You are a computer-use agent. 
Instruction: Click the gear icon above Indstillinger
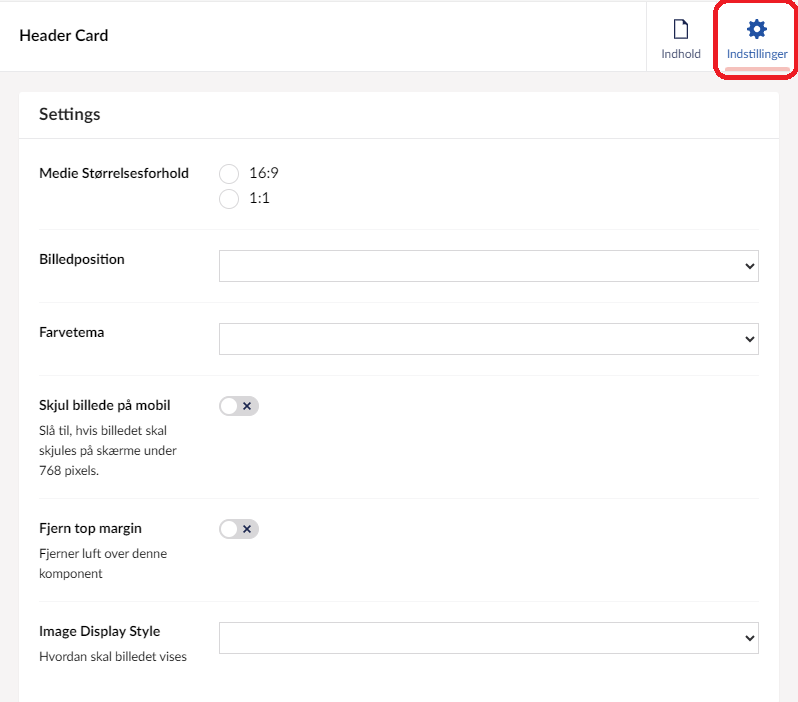coord(757,29)
